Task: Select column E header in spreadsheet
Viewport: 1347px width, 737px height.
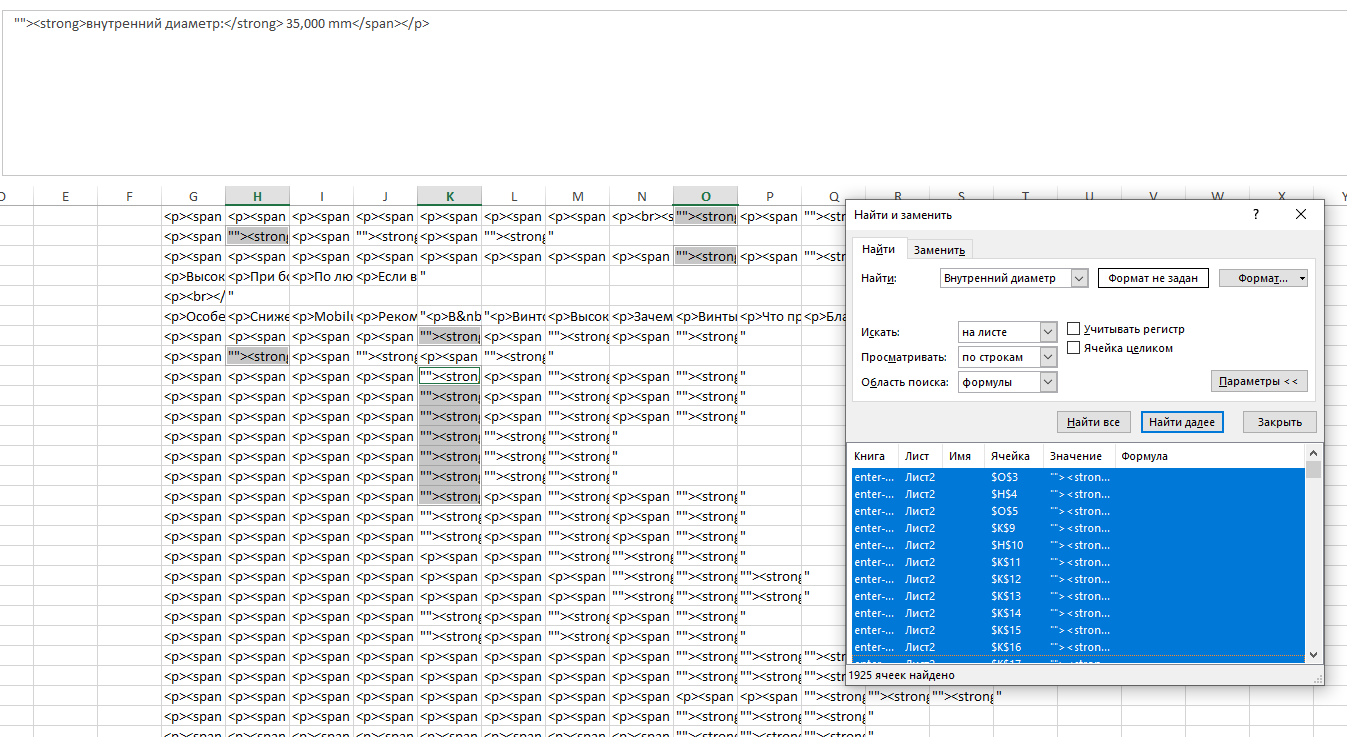Action: click(x=65, y=196)
